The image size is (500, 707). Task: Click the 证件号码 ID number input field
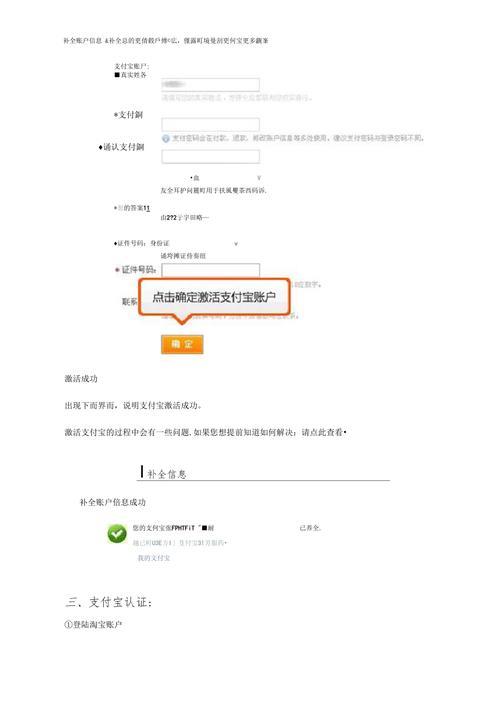[x=211, y=270]
